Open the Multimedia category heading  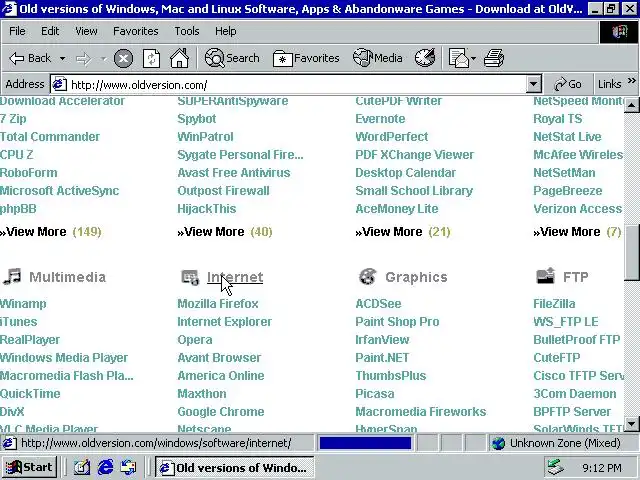pos(68,277)
